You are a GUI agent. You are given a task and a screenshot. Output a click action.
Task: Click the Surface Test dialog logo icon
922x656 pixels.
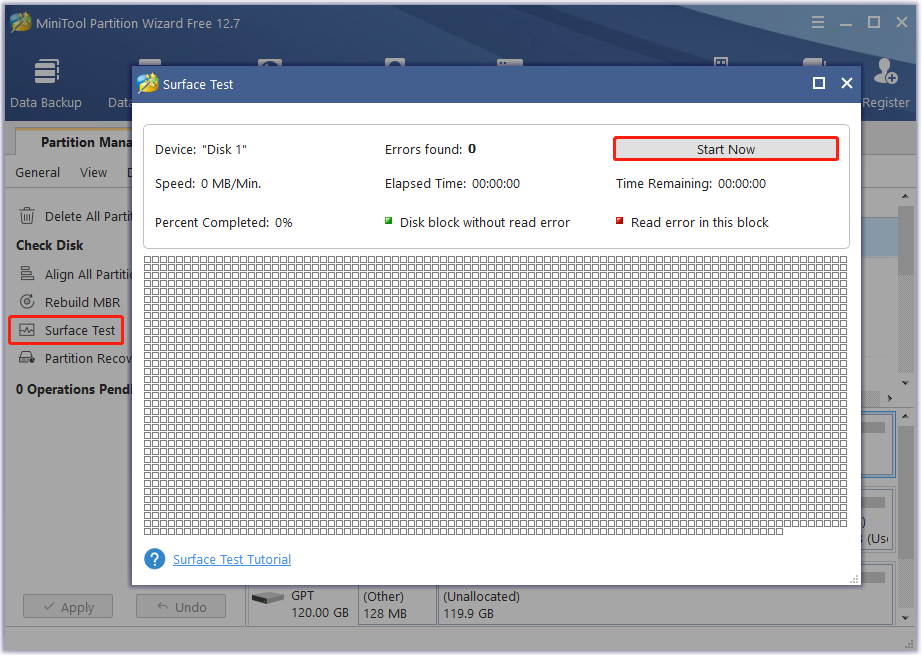[x=148, y=84]
